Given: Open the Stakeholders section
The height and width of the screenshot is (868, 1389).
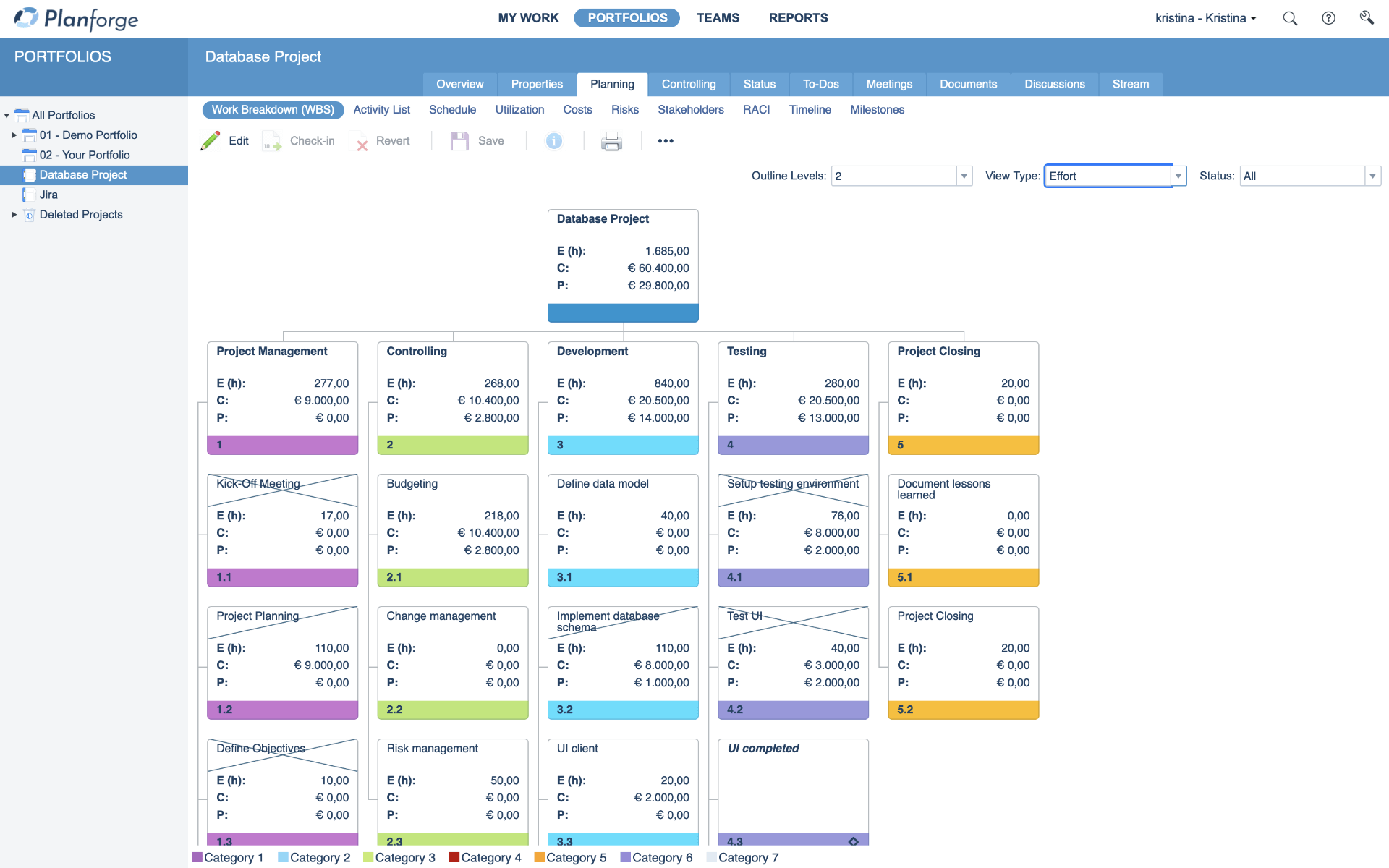Looking at the screenshot, I should coord(690,109).
